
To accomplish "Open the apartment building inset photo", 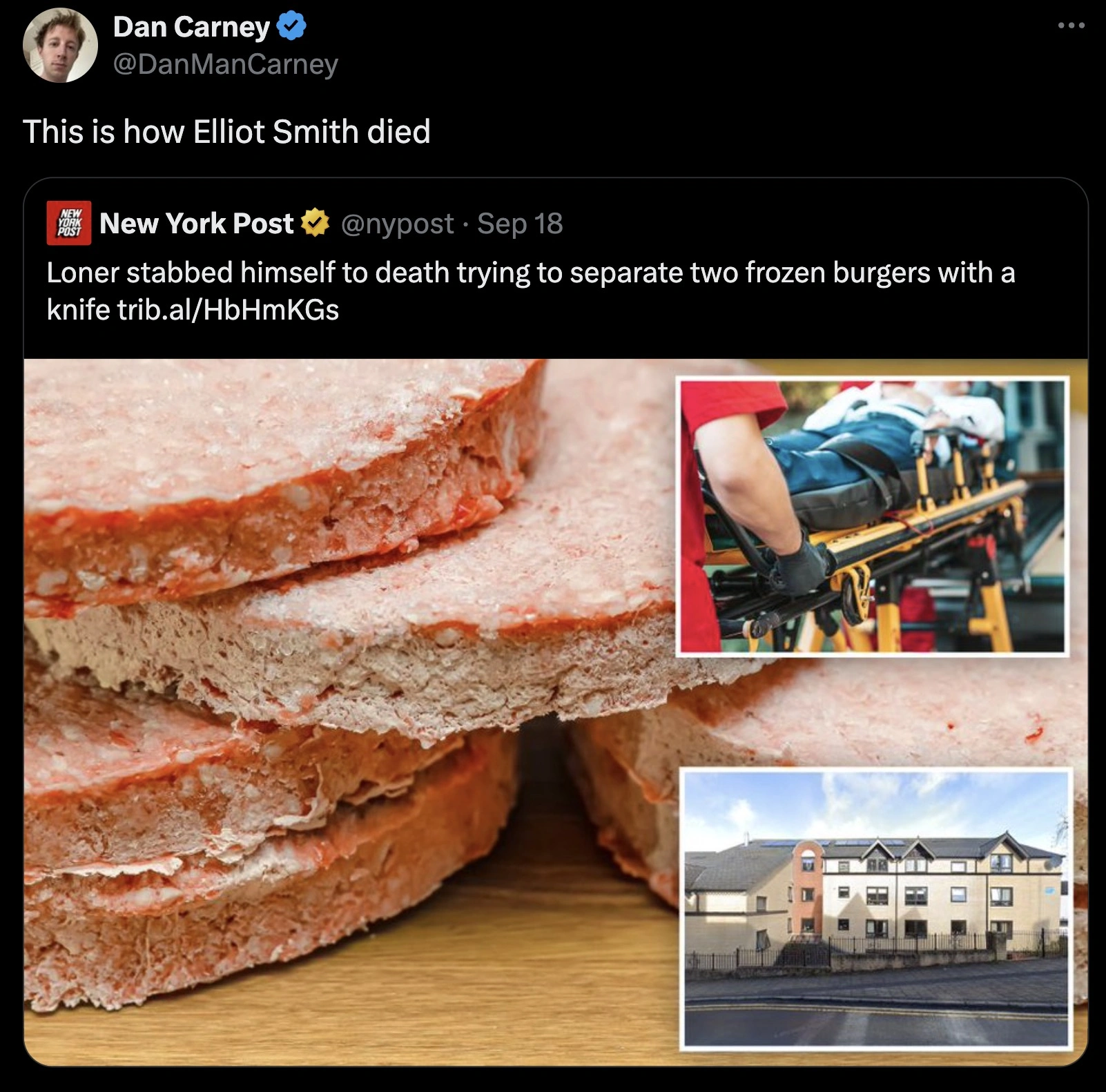I will [876, 908].
